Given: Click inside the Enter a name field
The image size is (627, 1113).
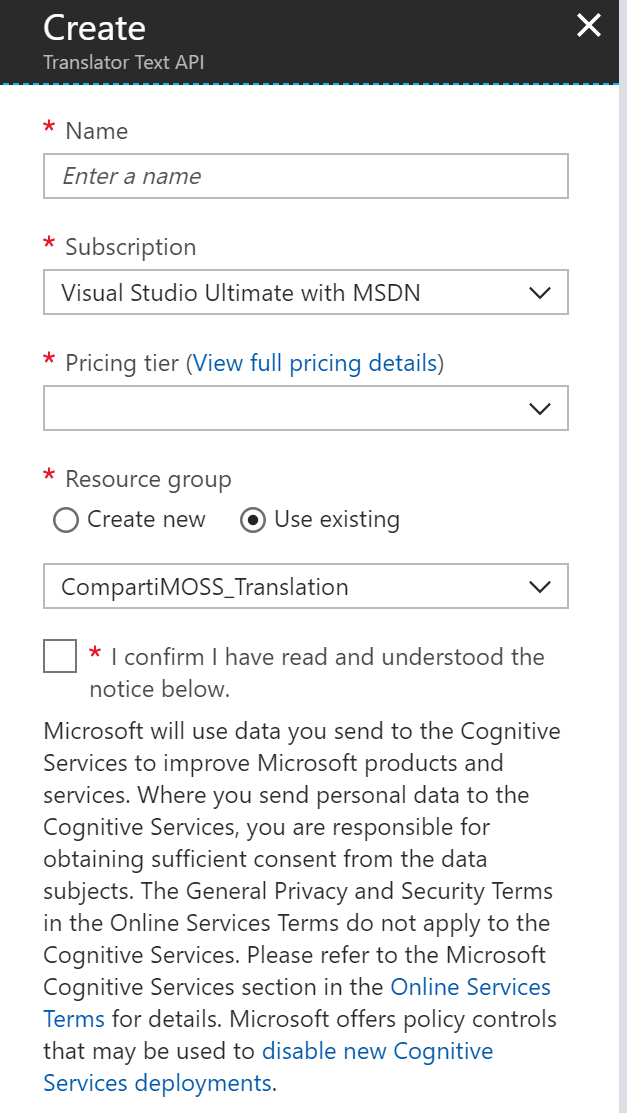Looking at the screenshot, I should [x=305, y=176].
